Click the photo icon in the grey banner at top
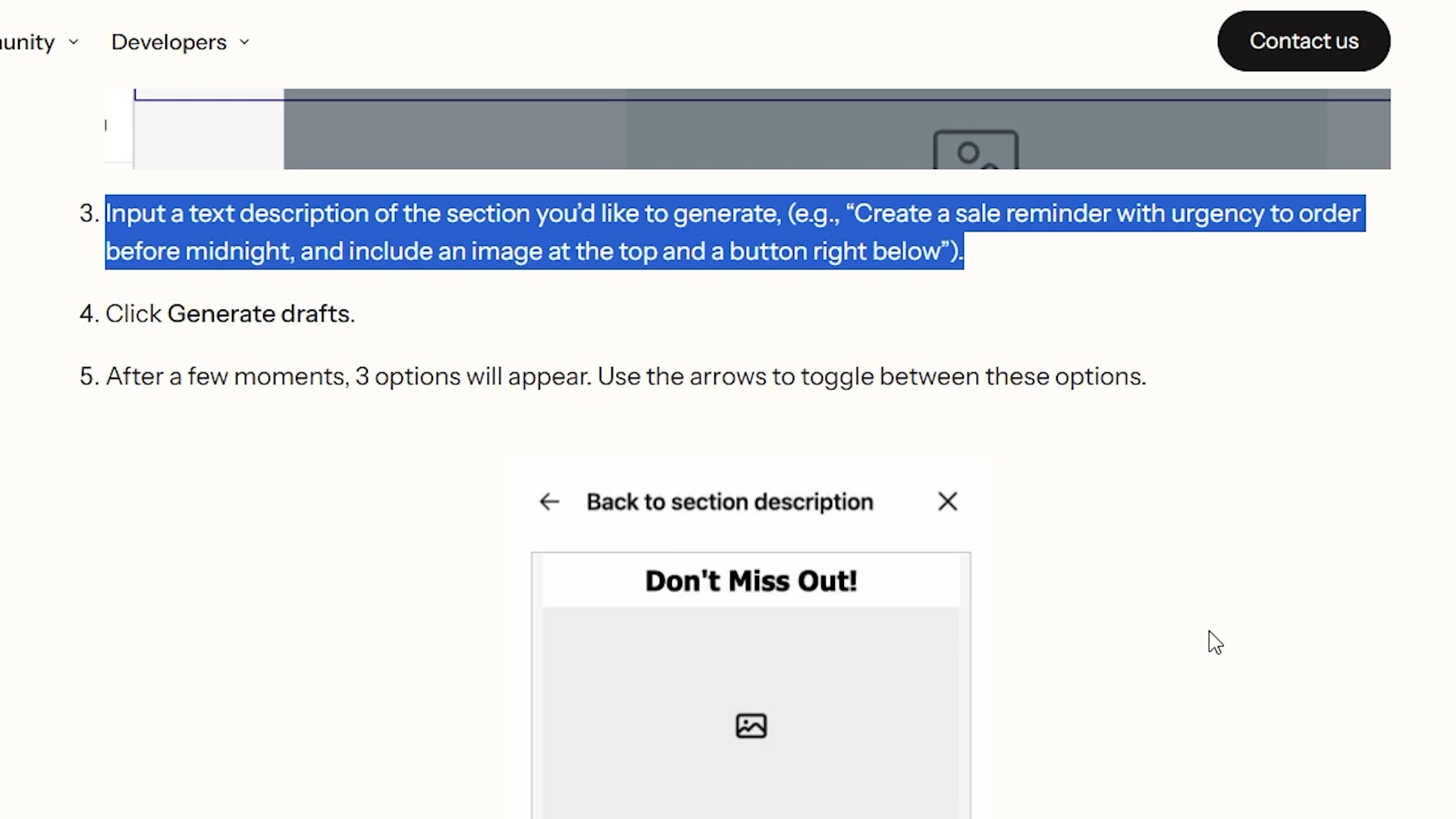 point(975,152)
